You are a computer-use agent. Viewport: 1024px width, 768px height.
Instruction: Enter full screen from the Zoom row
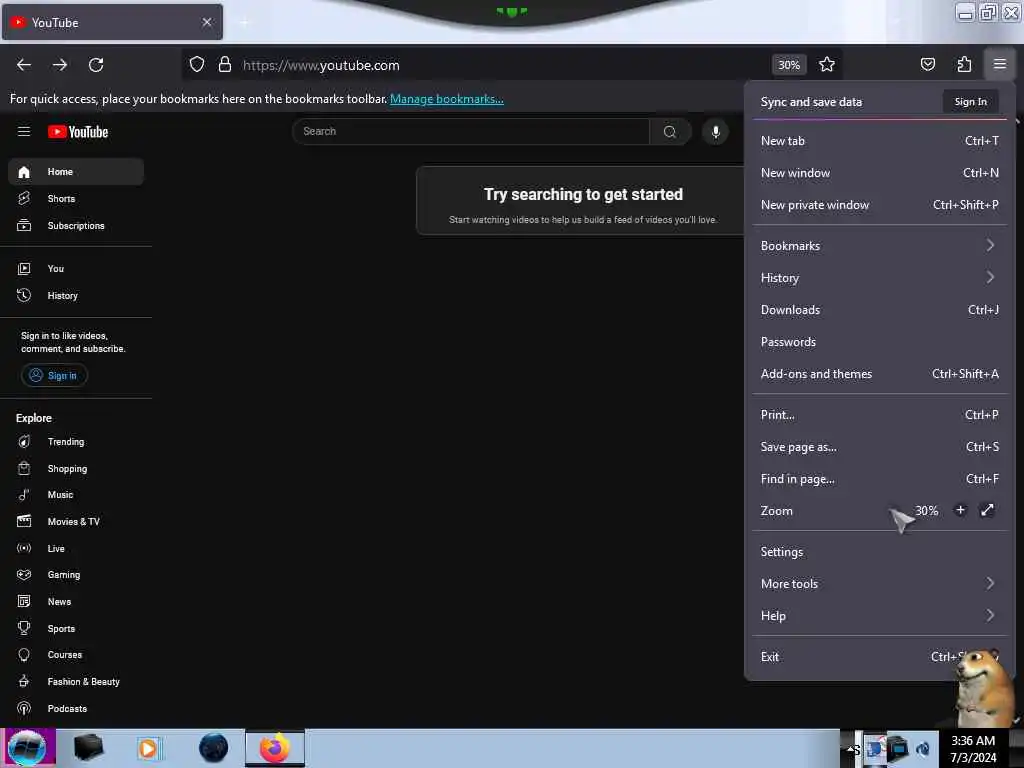pos(987,510)
